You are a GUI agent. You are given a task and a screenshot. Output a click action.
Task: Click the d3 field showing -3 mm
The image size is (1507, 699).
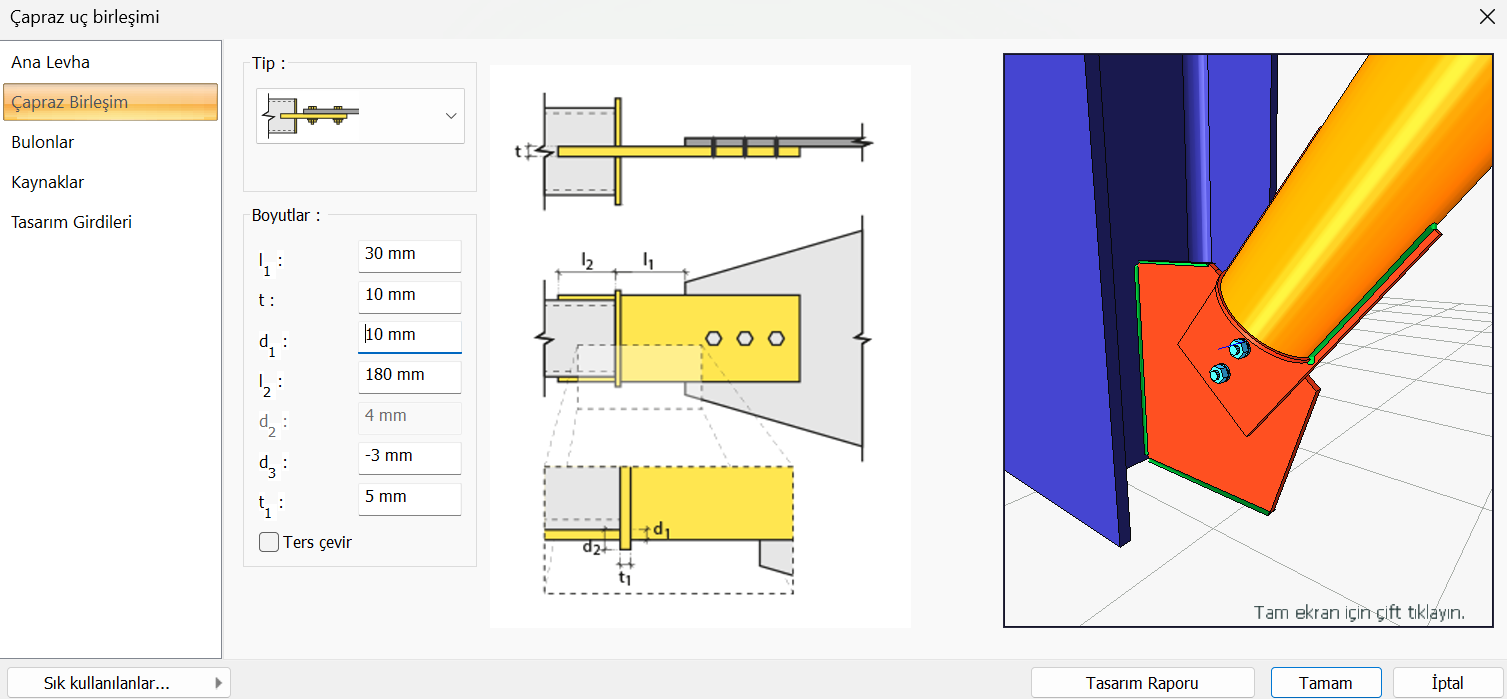[x=409, y=457]
